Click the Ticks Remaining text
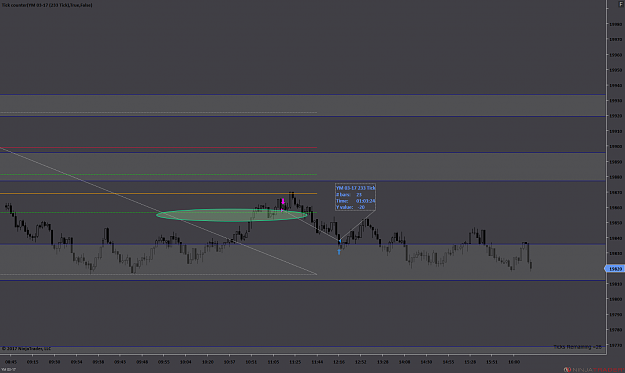This screenshot has width=625, height=373. click(x=577, y=347)
